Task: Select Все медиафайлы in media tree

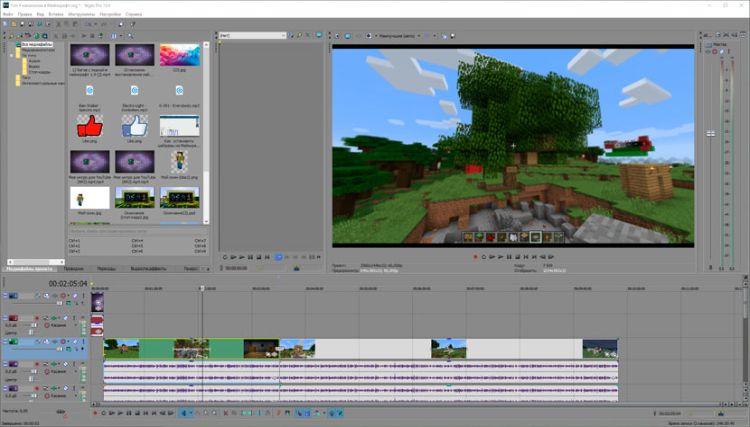Action: [x=37, y=44]
